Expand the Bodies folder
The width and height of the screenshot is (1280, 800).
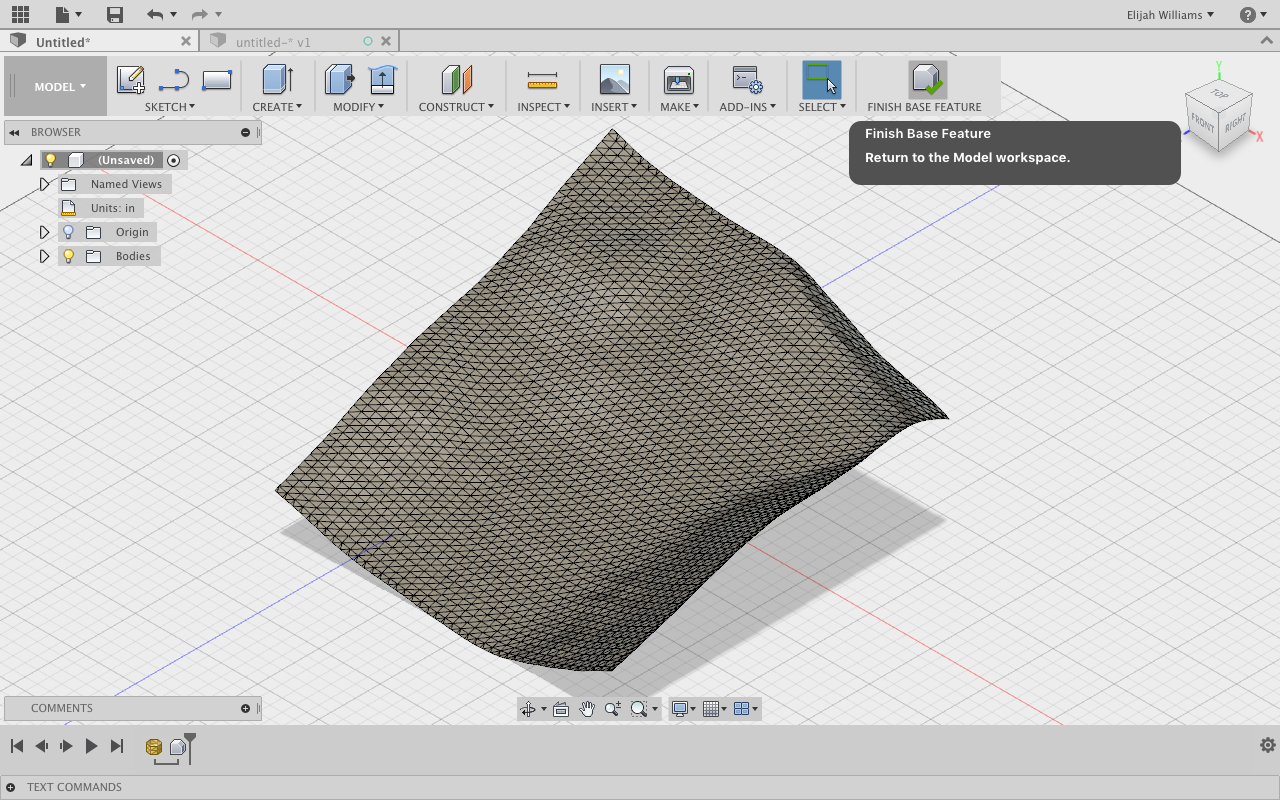click(44, 256)
